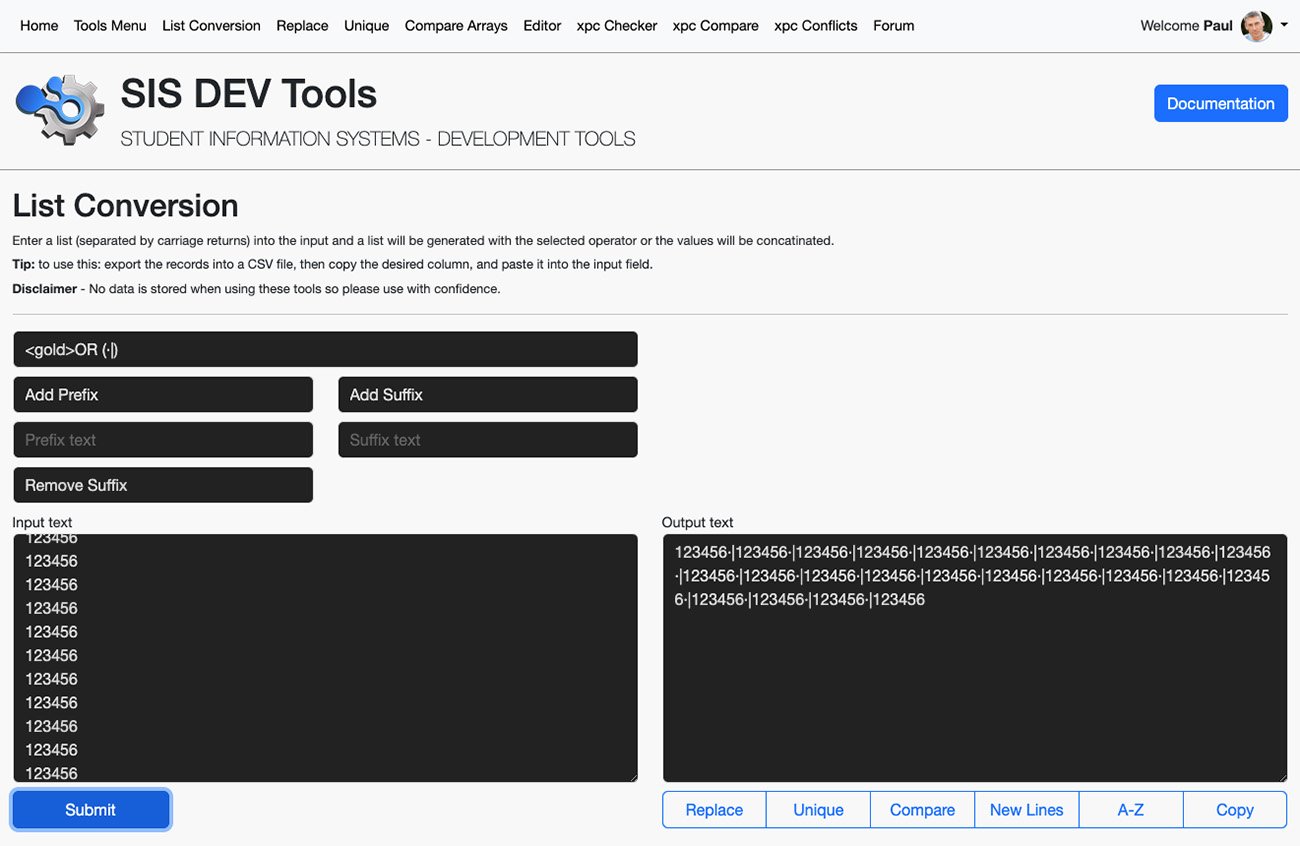The image size is (1300, 846).
Task: Click the Add Prefix button
Action: click(x=163, y=394)
